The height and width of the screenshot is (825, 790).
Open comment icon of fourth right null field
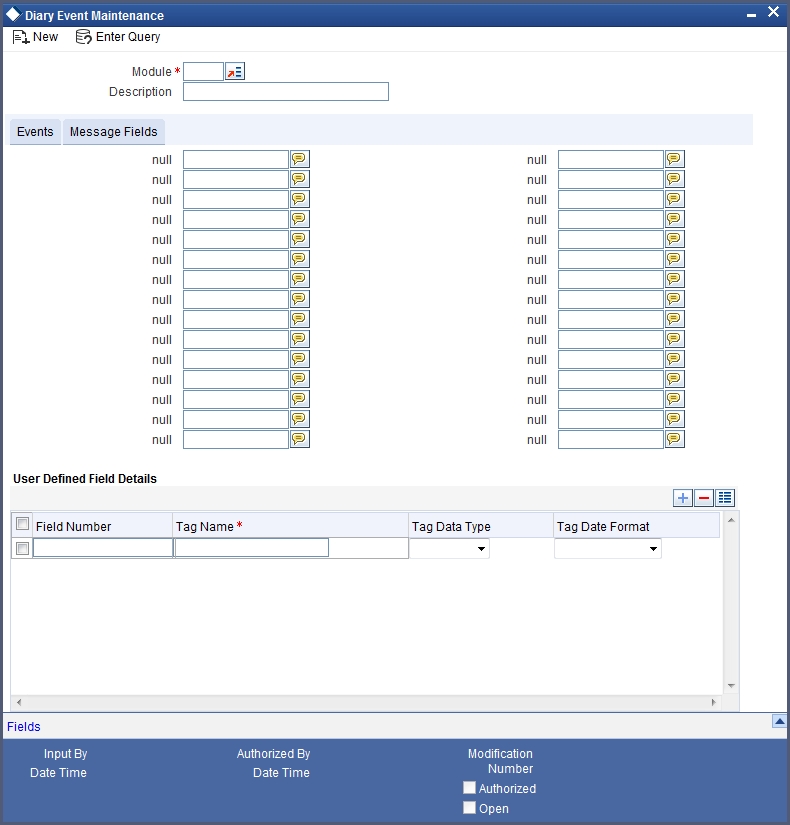(675, 219)
